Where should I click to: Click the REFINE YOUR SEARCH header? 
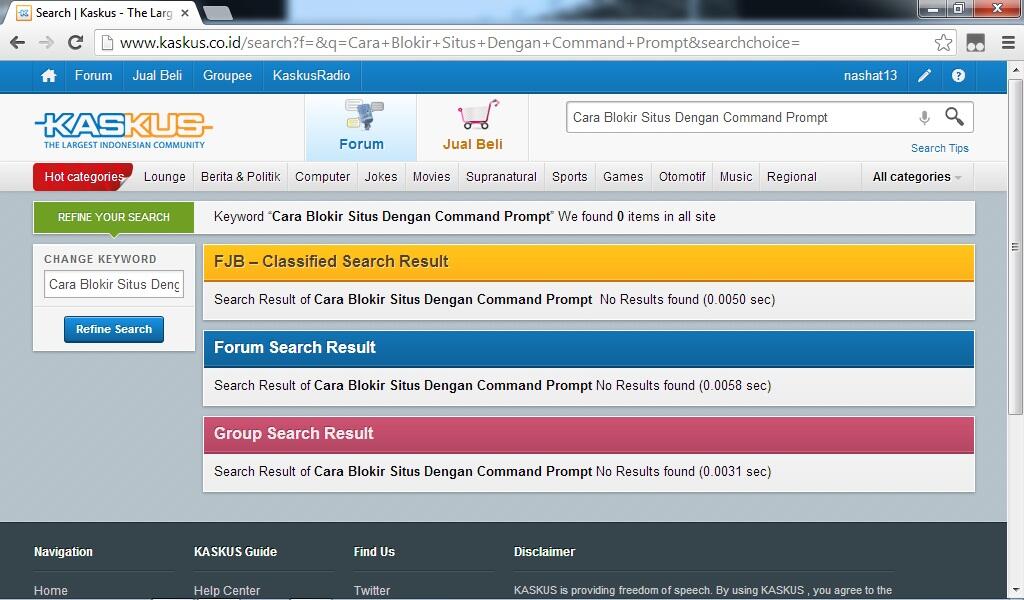(x=114, y=217)
